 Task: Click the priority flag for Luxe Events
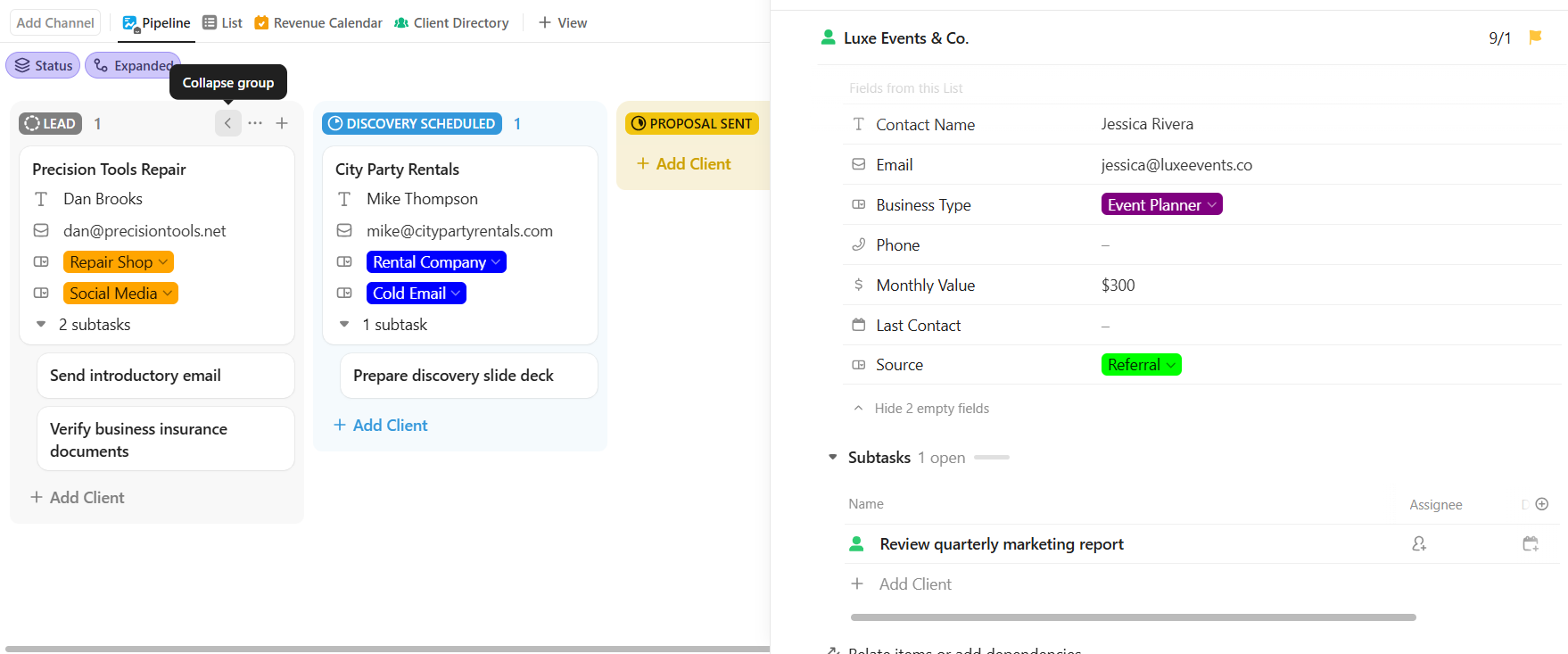pos(1535,37)
